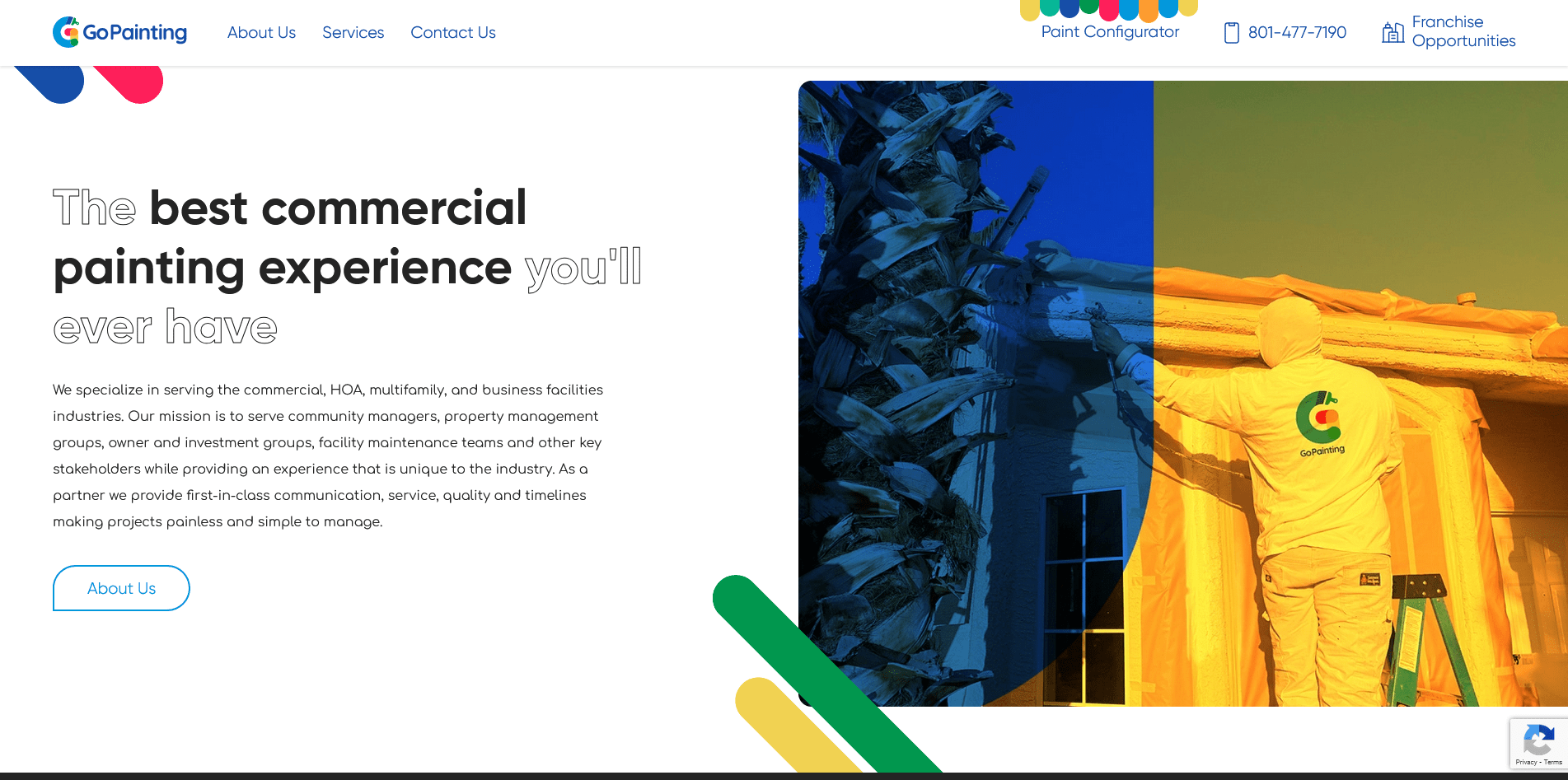Open the About Us menu item
1568x780 pixels.
click(x=261, y=32)
